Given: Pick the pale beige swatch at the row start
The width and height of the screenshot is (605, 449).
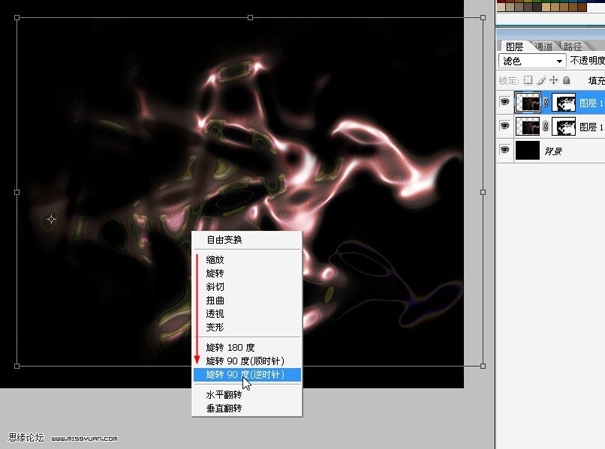Looking at the screenshot, I should coord(501,7).
